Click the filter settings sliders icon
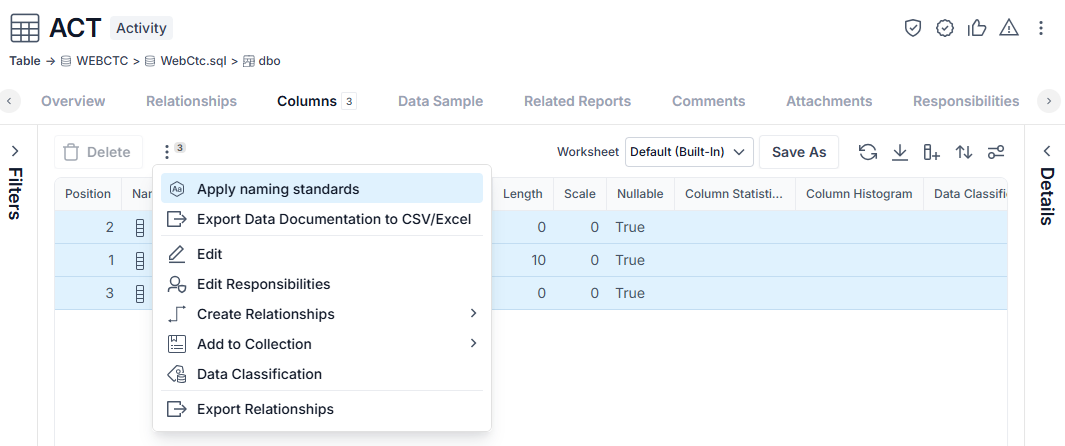 click(x=996, y=152)
